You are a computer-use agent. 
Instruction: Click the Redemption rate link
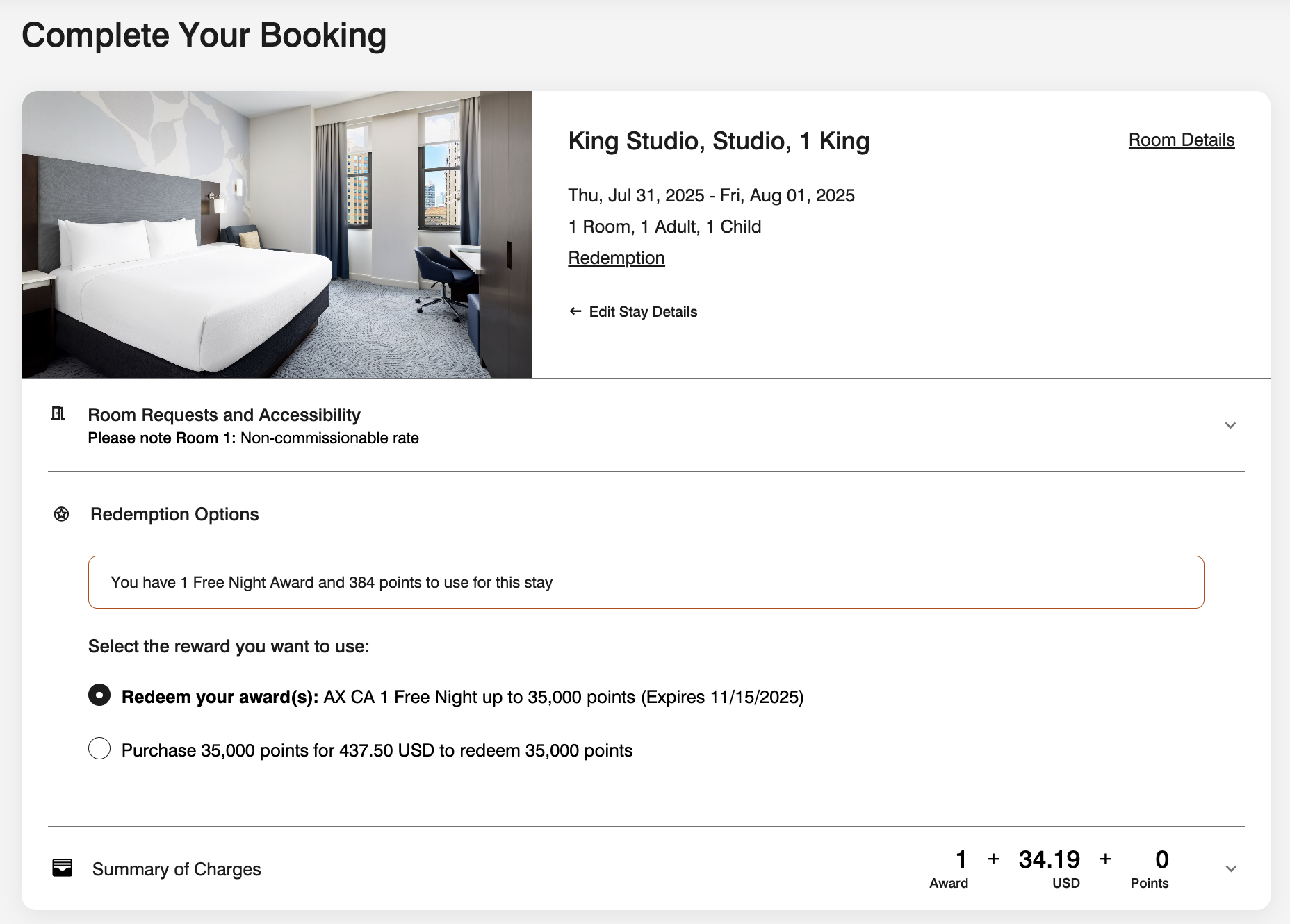click(616, 257)
